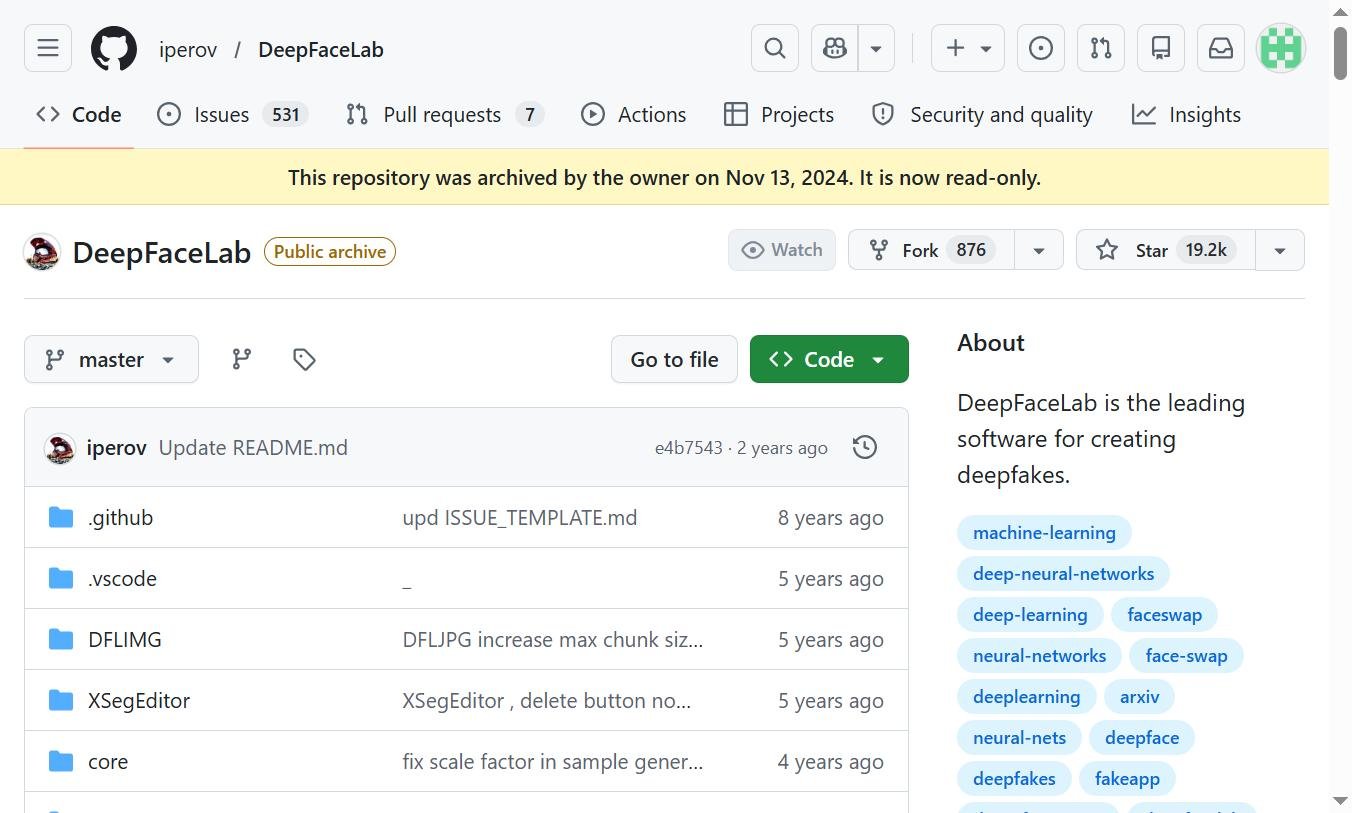This screenshot has width=1352, height=813.
Task: Open the .github folder
Action: click(x=121, y=518)
